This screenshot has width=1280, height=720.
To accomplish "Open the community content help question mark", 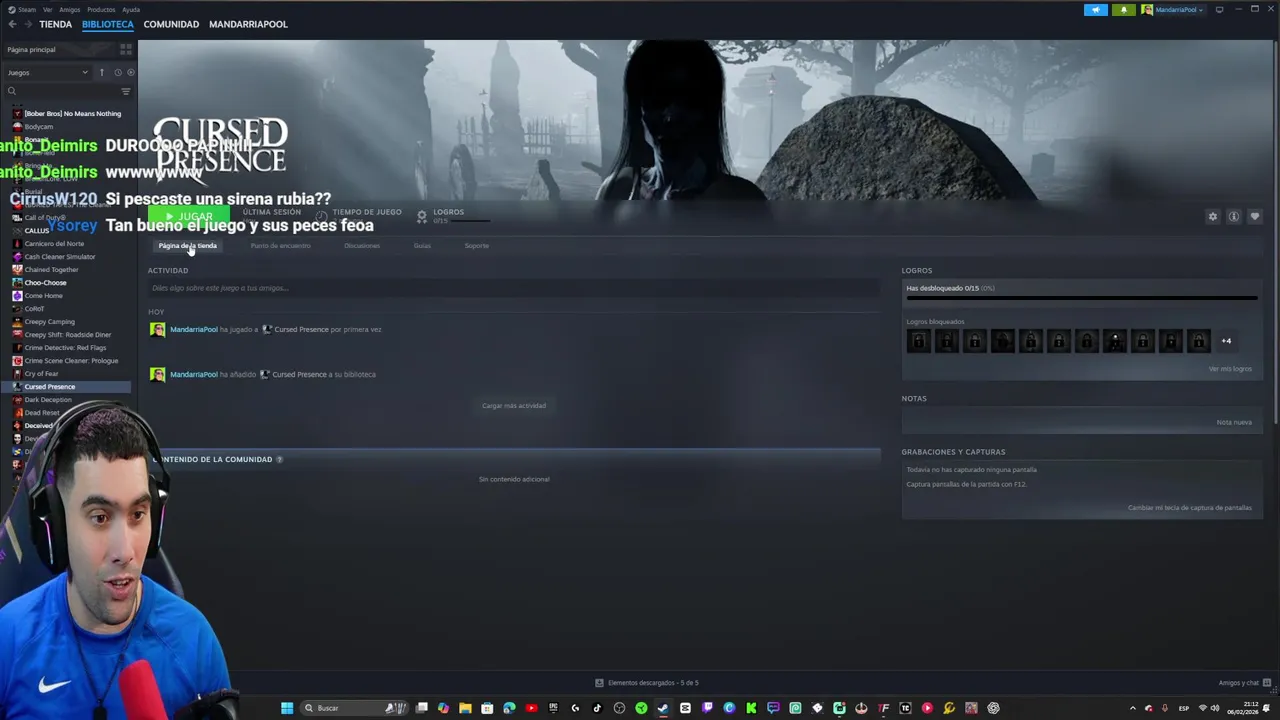I will pyautogui.click(x=279, y=460).
